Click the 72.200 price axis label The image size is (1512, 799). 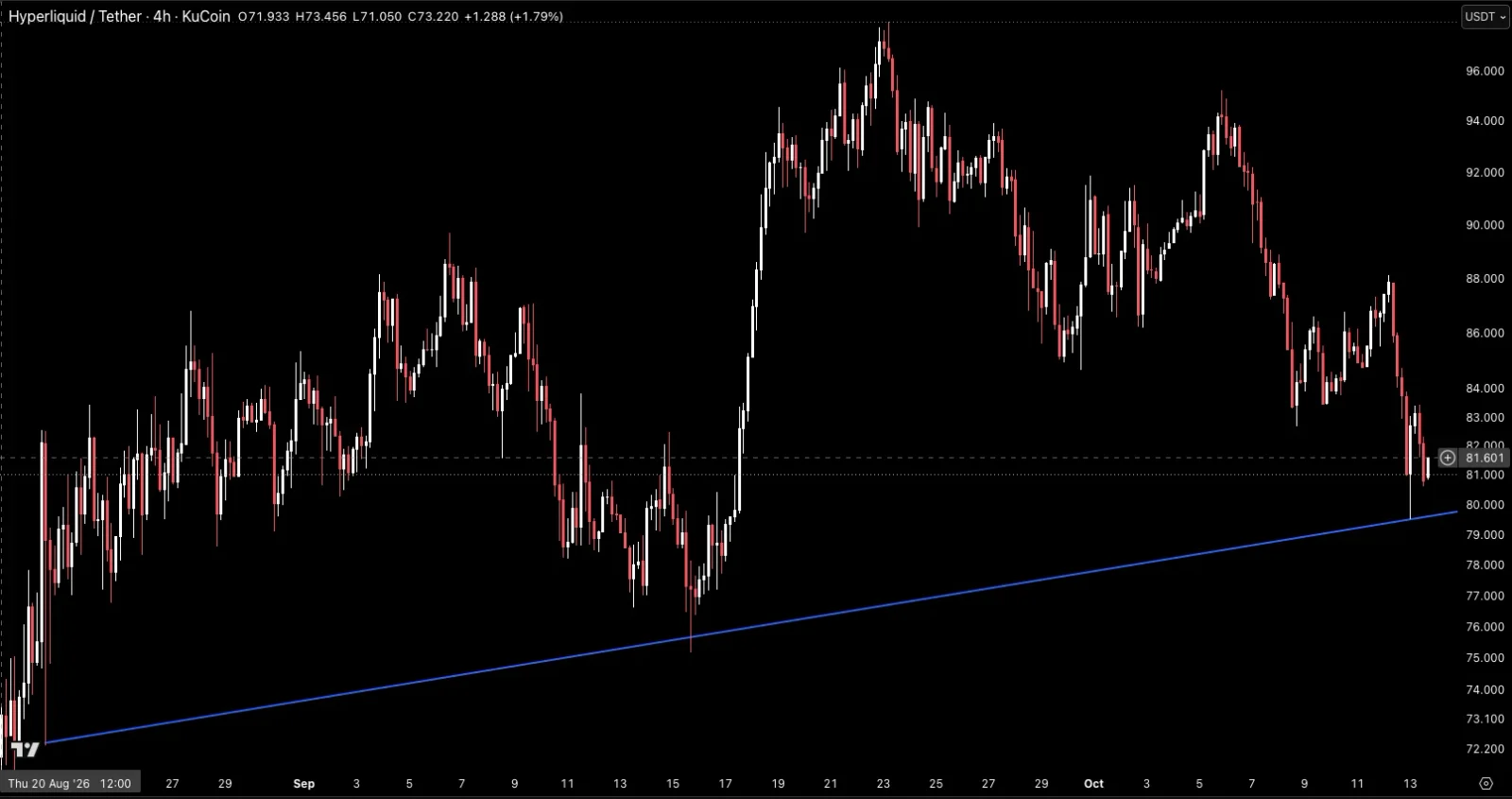1485,749
